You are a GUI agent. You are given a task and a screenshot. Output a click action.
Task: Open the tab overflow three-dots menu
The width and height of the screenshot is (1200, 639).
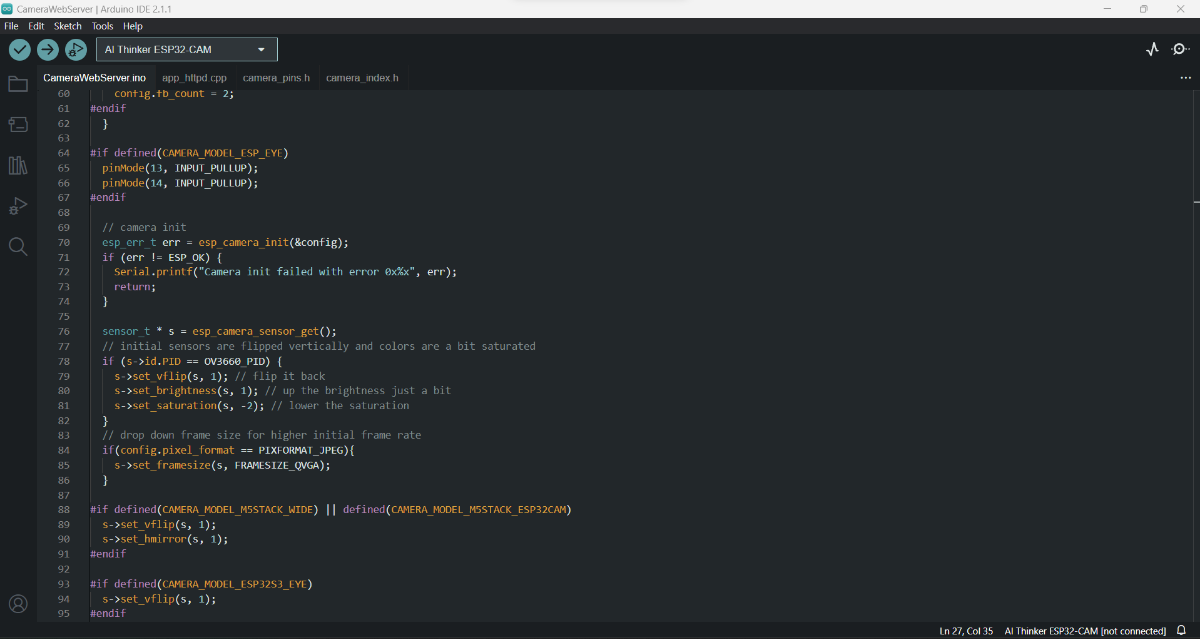pyautogui.click(x=1185, y=78)
